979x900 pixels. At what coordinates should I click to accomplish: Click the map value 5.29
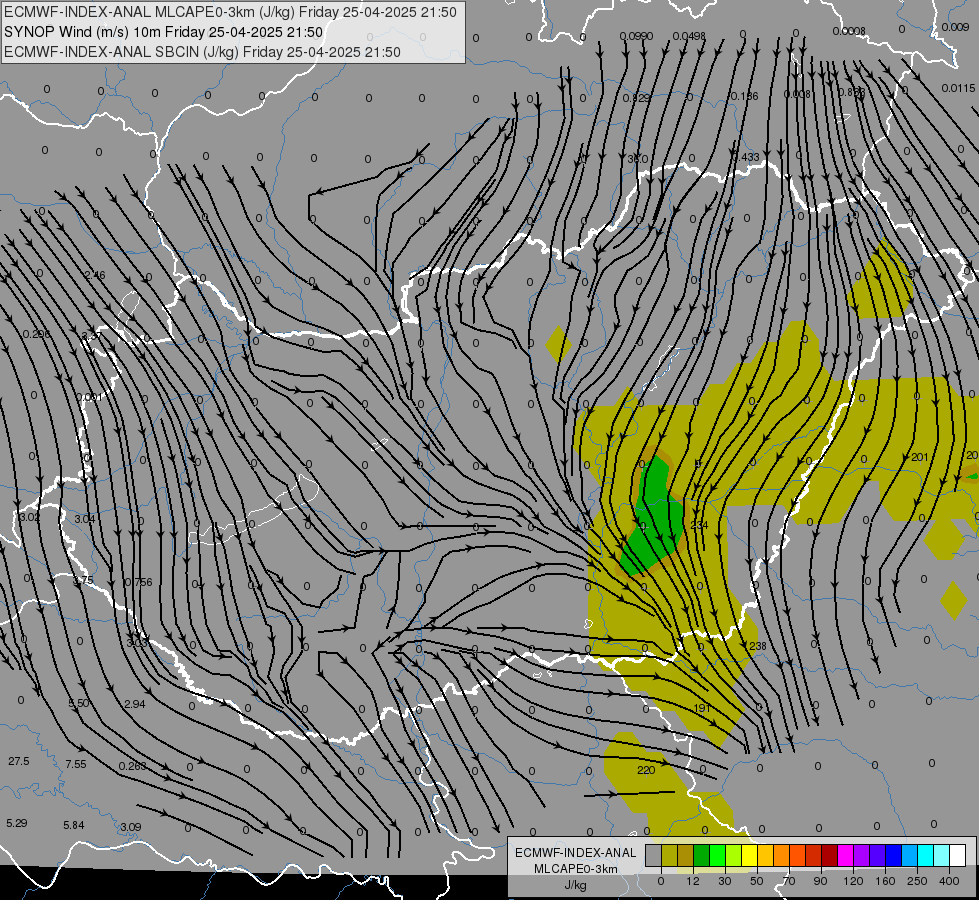17,823
